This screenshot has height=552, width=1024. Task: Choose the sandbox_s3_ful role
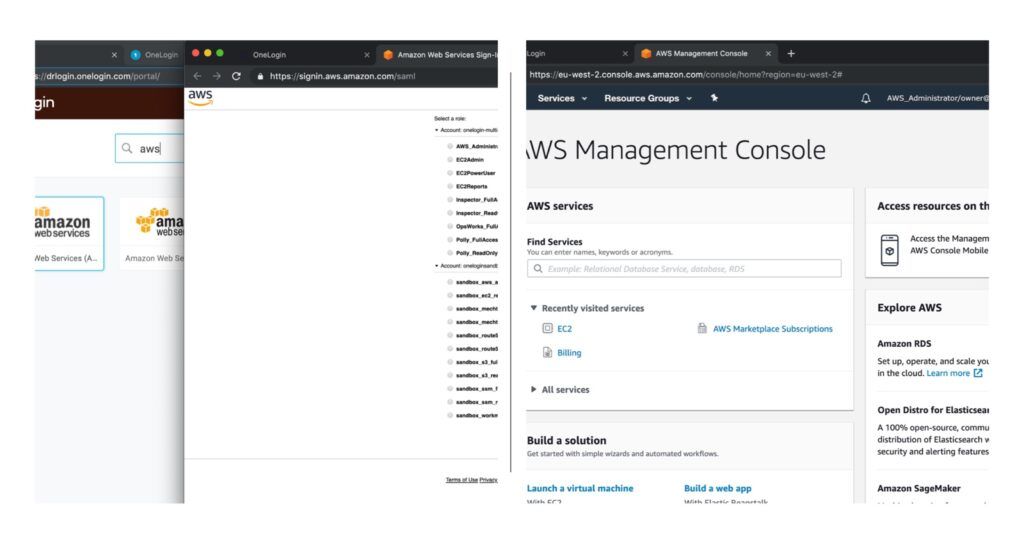(450, 362)
